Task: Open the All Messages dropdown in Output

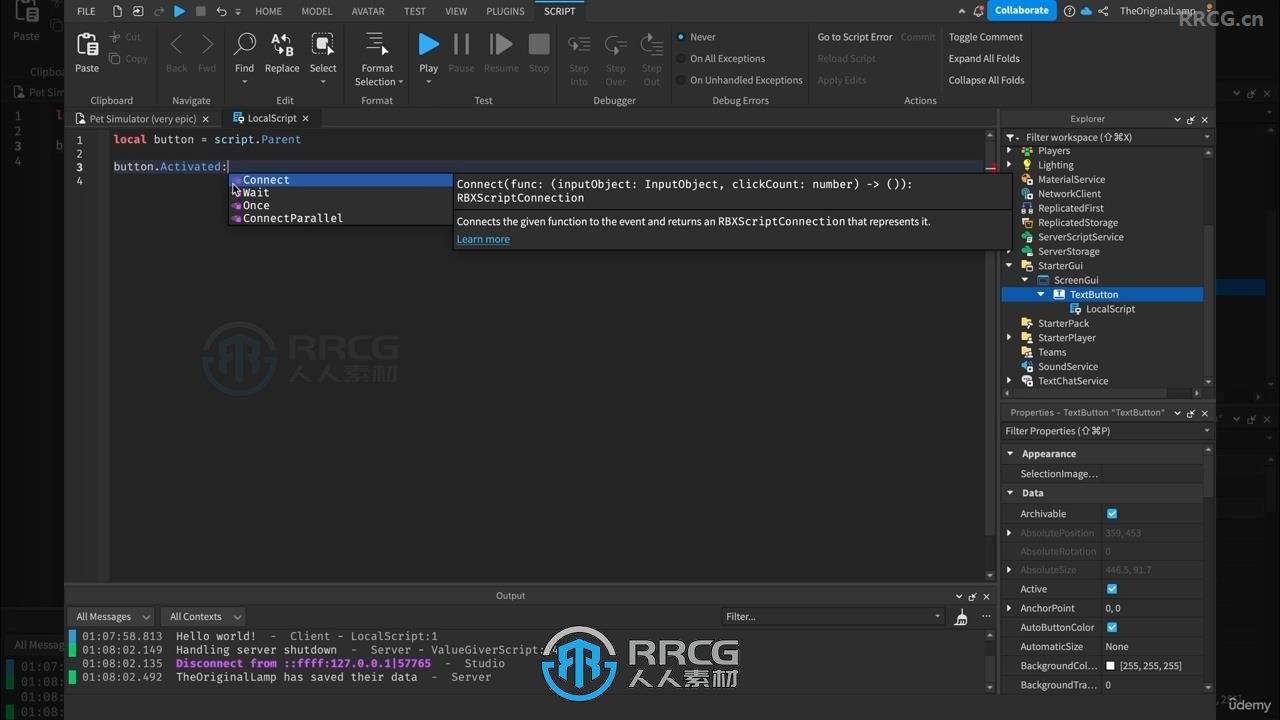Action: (x=110, y=617)
